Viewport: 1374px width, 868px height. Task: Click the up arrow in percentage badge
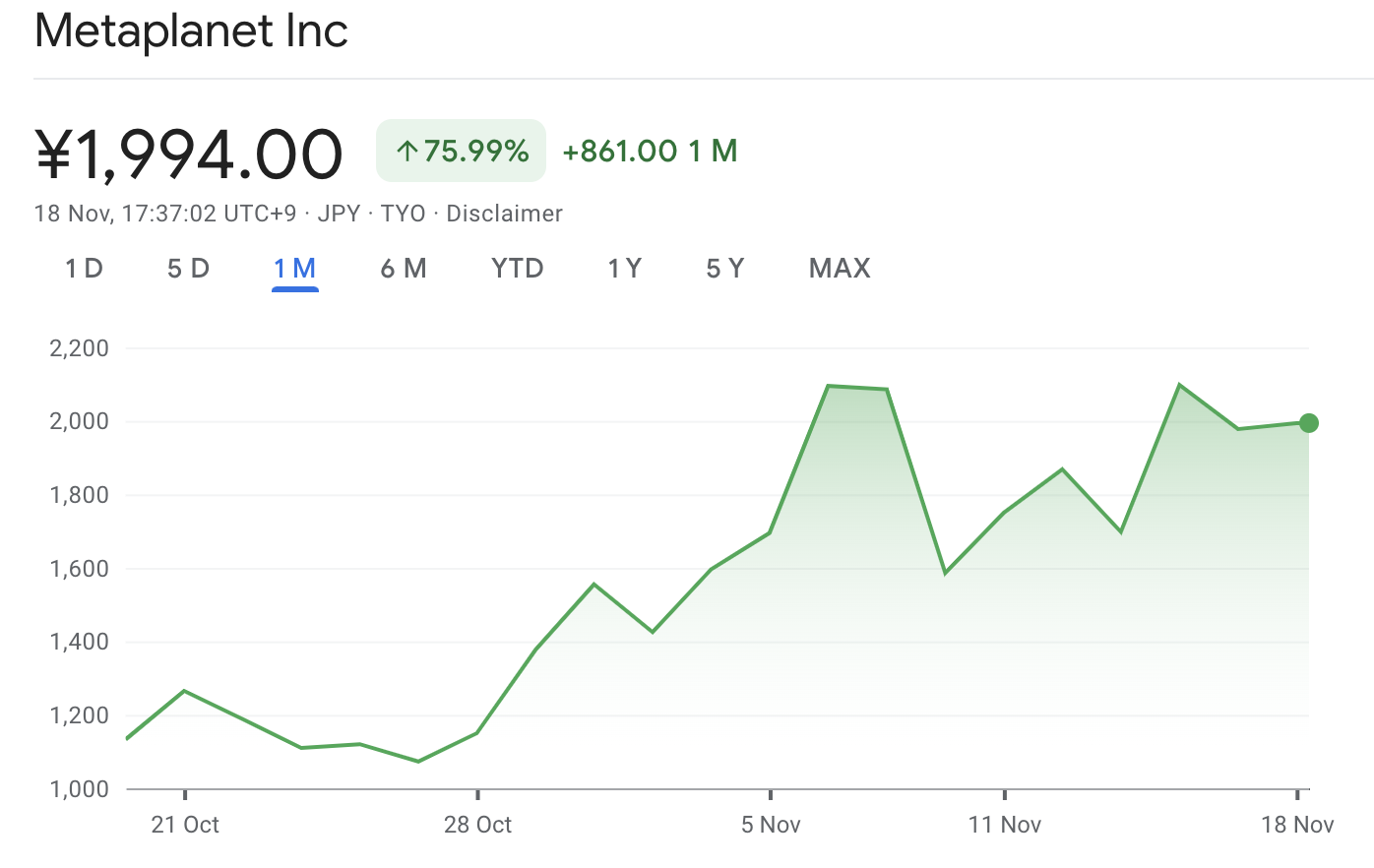point(406,152)
